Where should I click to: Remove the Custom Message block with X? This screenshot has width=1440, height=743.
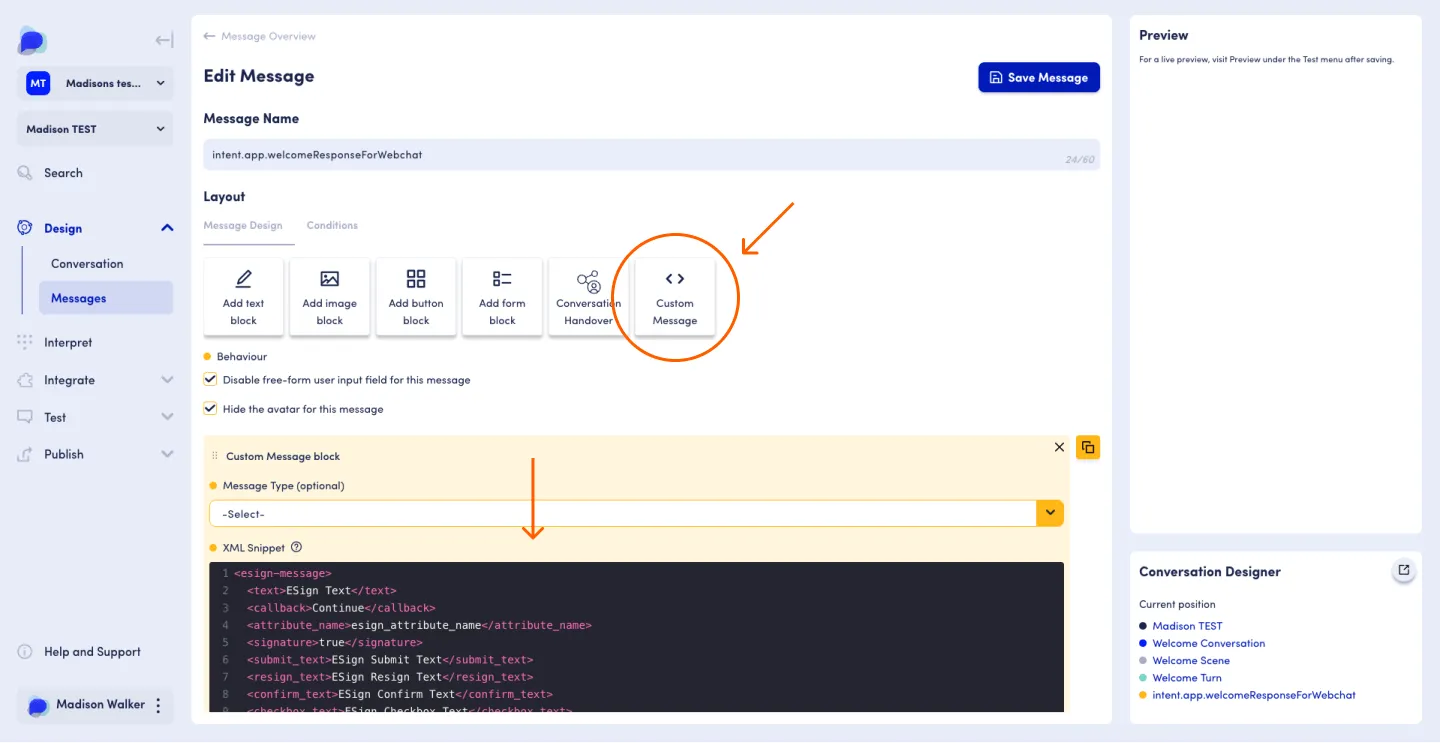[1059, 447]
